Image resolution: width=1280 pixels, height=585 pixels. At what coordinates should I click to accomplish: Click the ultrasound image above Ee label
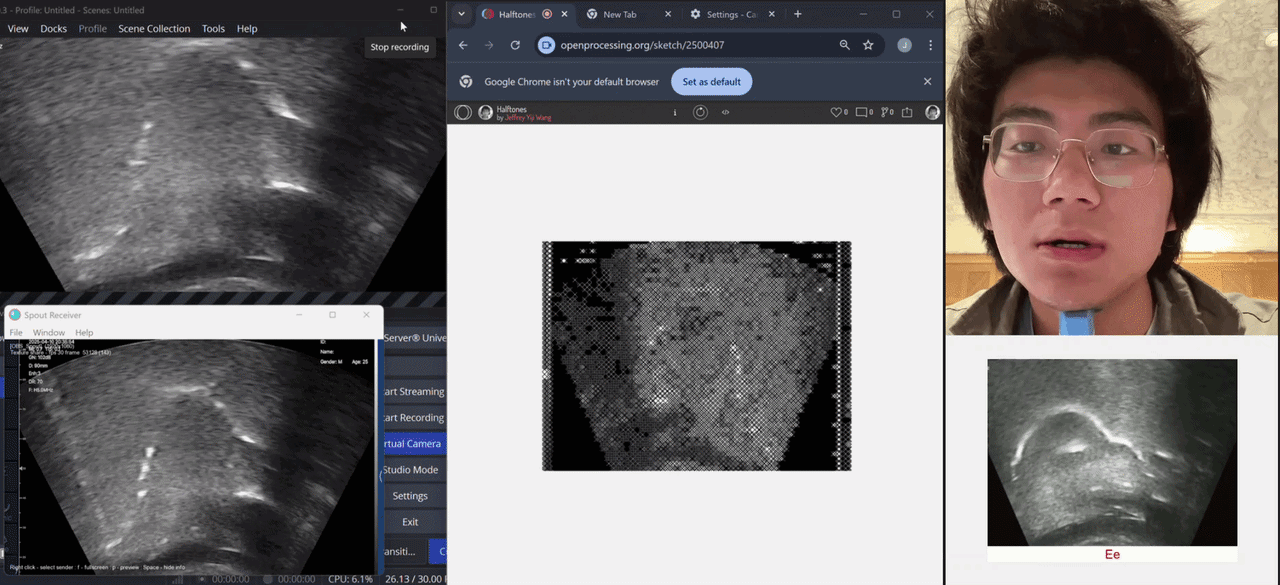pyautogui.click(x=1112, y=452)
